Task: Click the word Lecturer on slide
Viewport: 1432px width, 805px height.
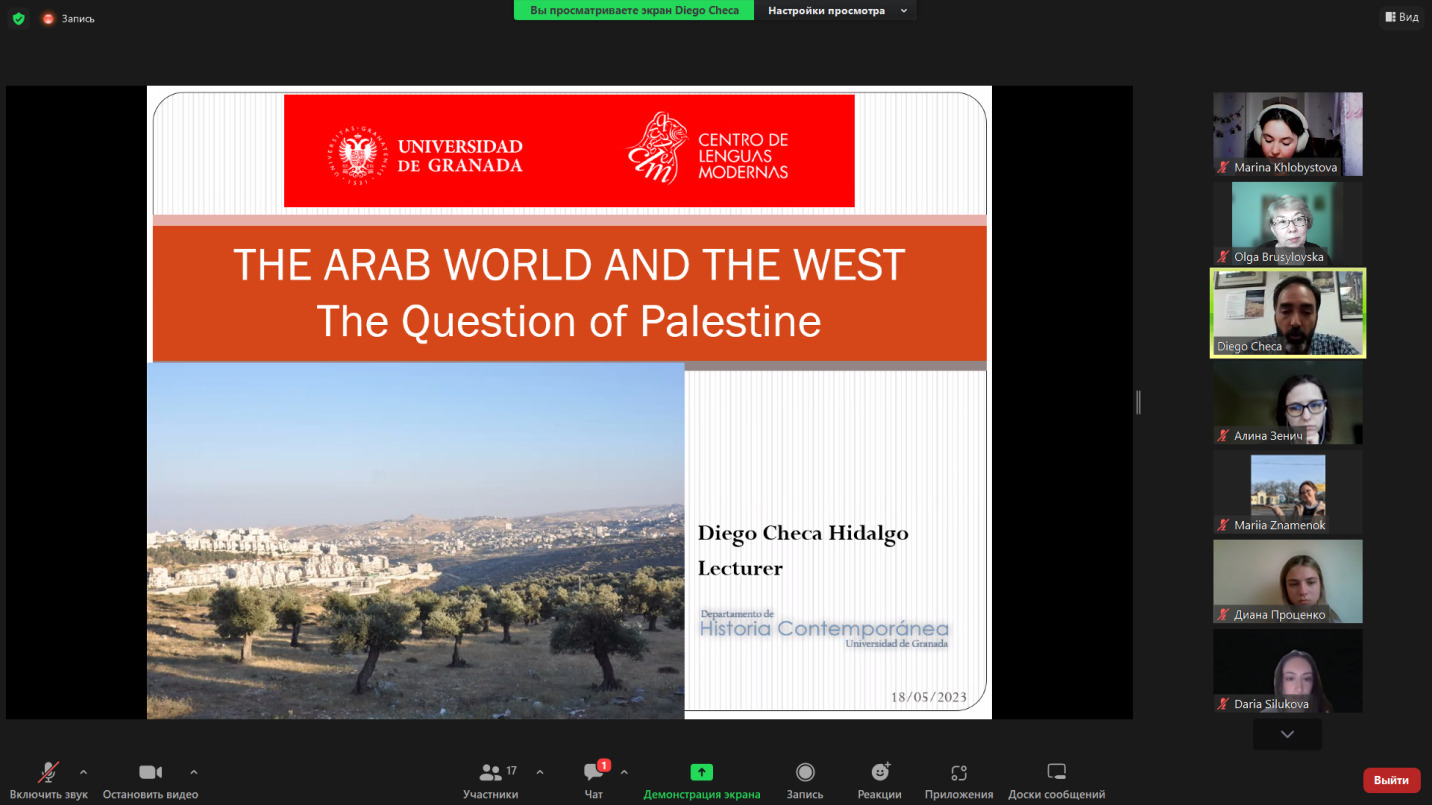Action: pyautogui.click(x=740, y=568)
